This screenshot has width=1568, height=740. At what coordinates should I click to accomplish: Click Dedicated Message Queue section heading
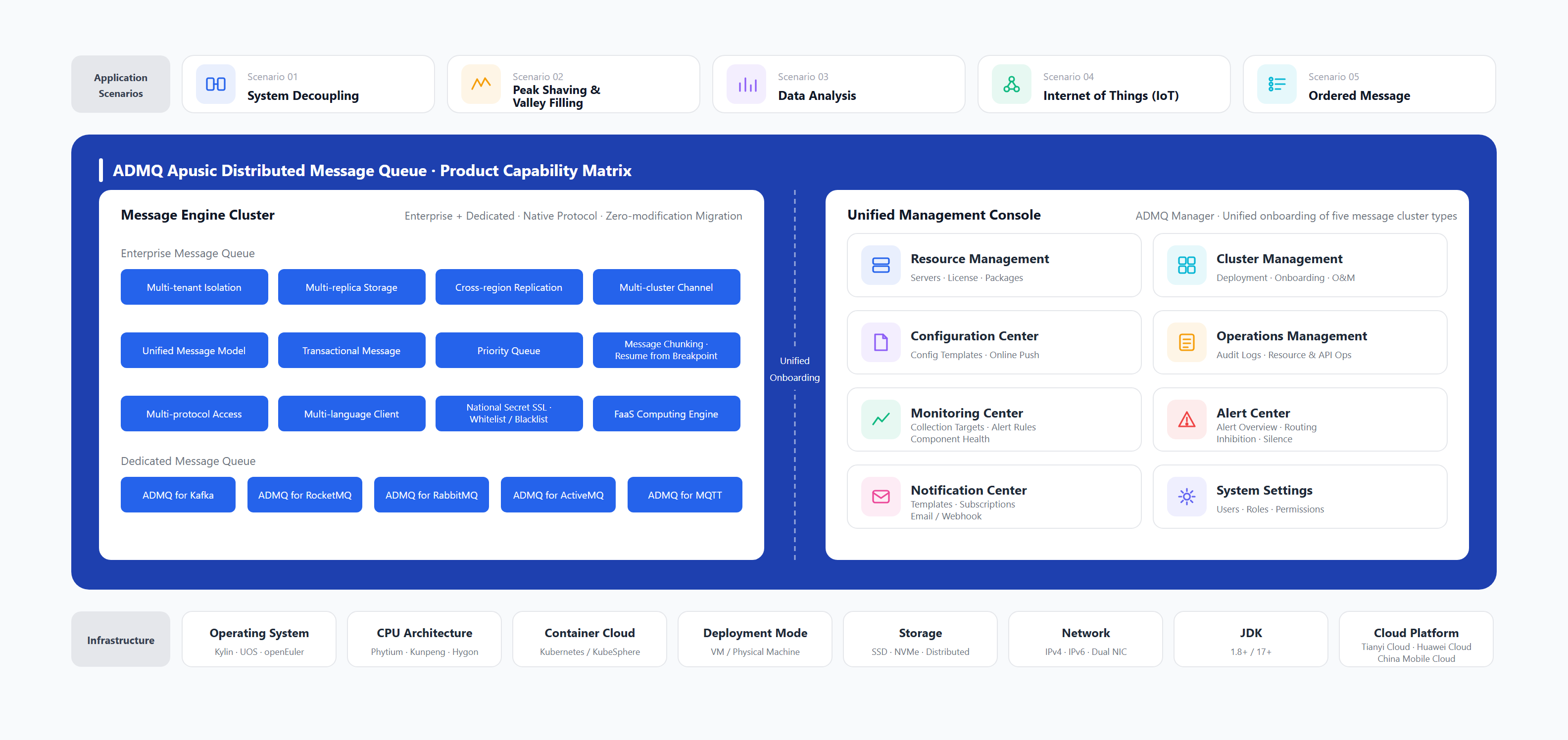coord(188,462)
